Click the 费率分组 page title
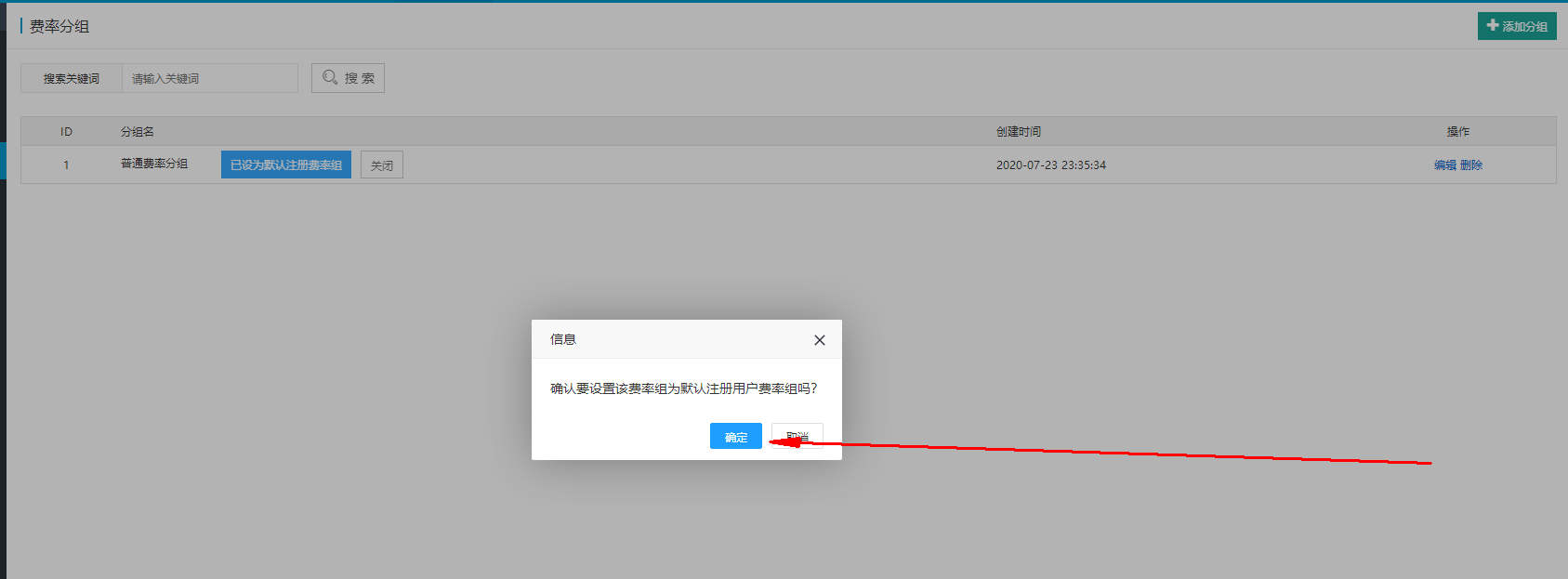The width and height of the screenshot is (1568, 579). tap(59, 26)
